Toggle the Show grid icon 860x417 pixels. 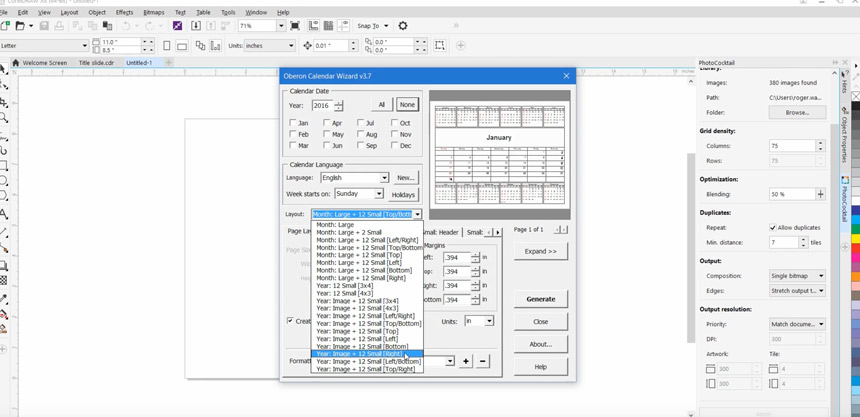[x=329, y=26]
